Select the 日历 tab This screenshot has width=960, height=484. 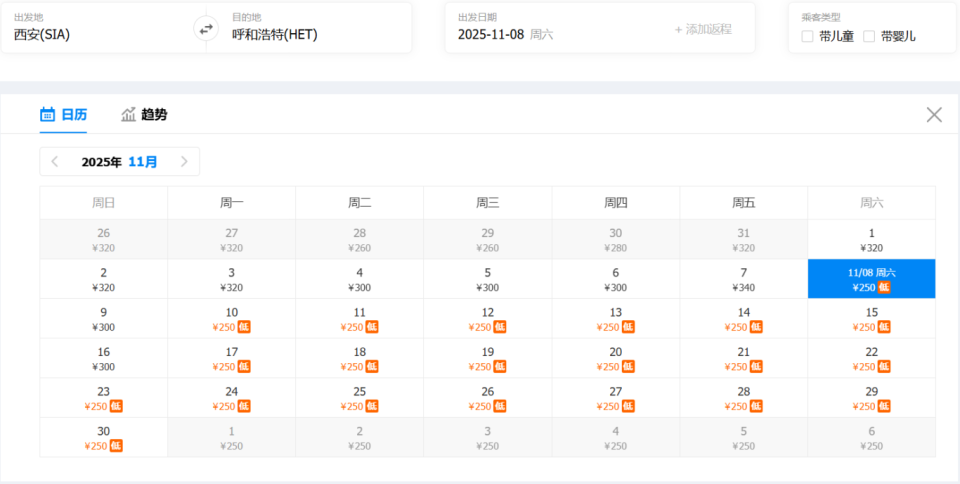coord(73,114)
